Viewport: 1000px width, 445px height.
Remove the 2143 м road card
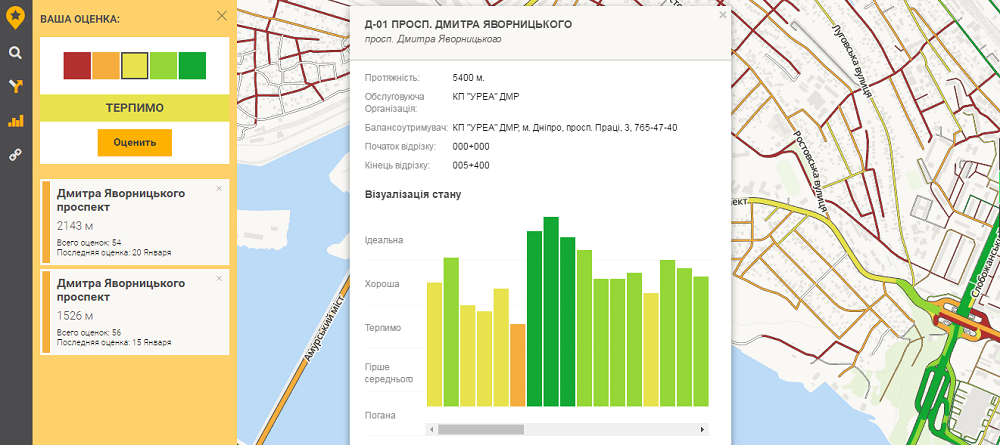(219, 189)
